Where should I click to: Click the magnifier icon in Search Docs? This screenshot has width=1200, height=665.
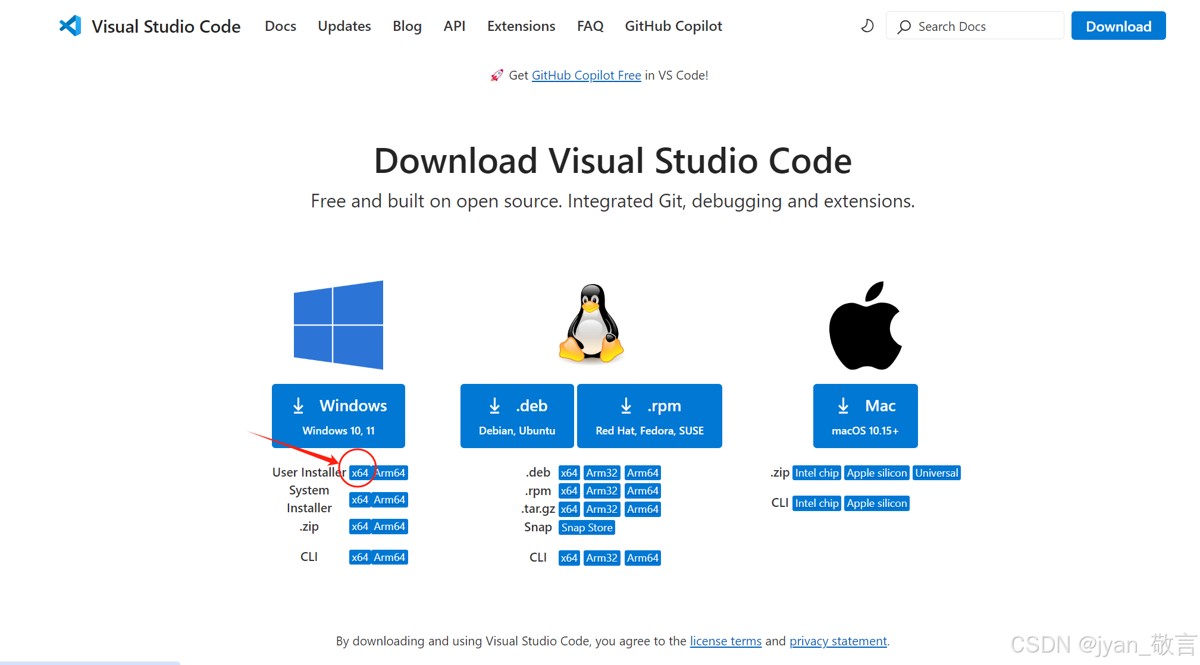(904, 27)
